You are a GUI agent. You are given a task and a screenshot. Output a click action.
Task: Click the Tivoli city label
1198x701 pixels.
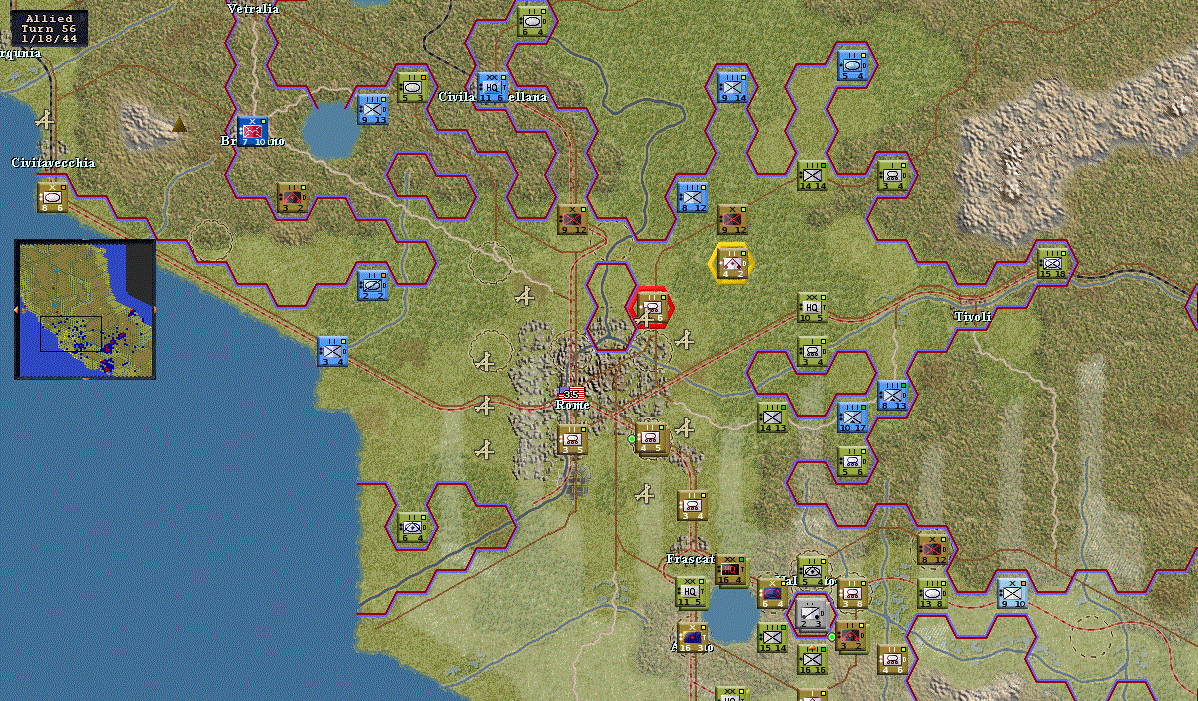pyautogui.click(x=973, y=316)
